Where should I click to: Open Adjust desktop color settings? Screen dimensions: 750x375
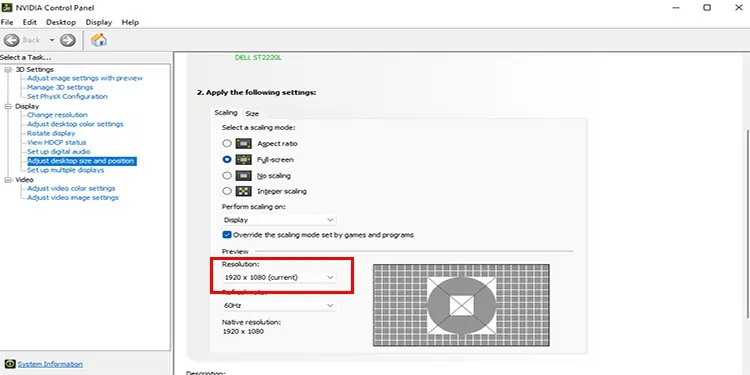point(75,124)
